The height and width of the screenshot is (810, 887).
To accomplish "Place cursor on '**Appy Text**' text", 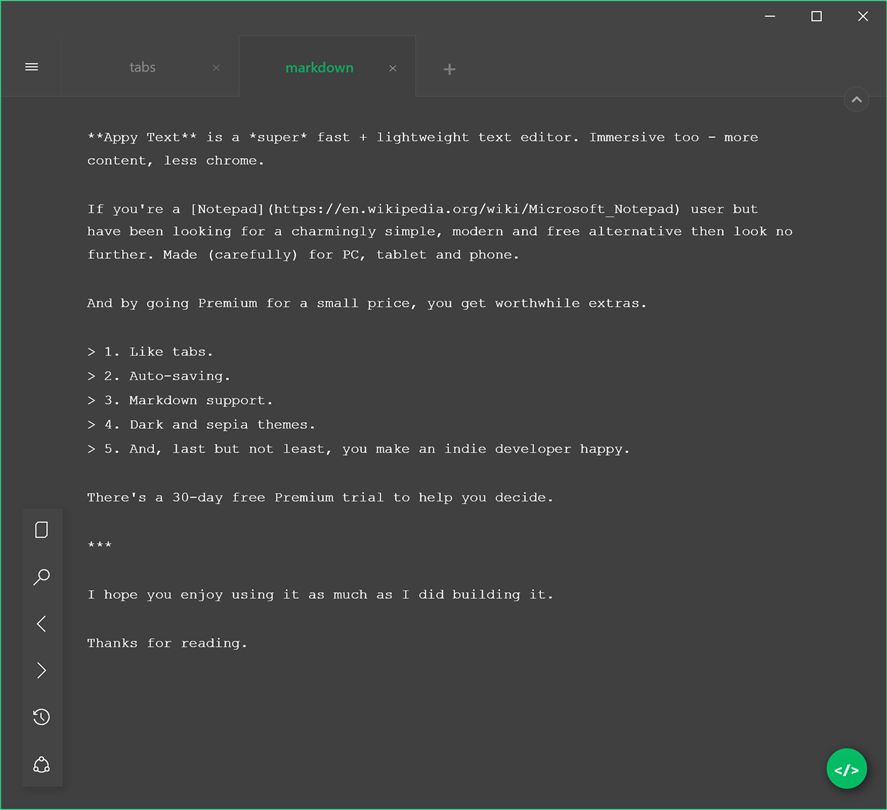I will point(142,137).
